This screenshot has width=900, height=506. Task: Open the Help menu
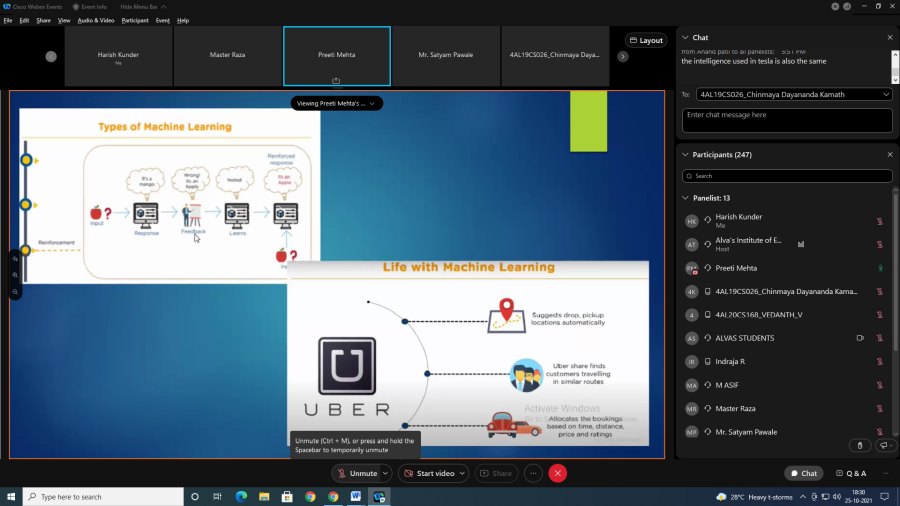click(183, 20)
